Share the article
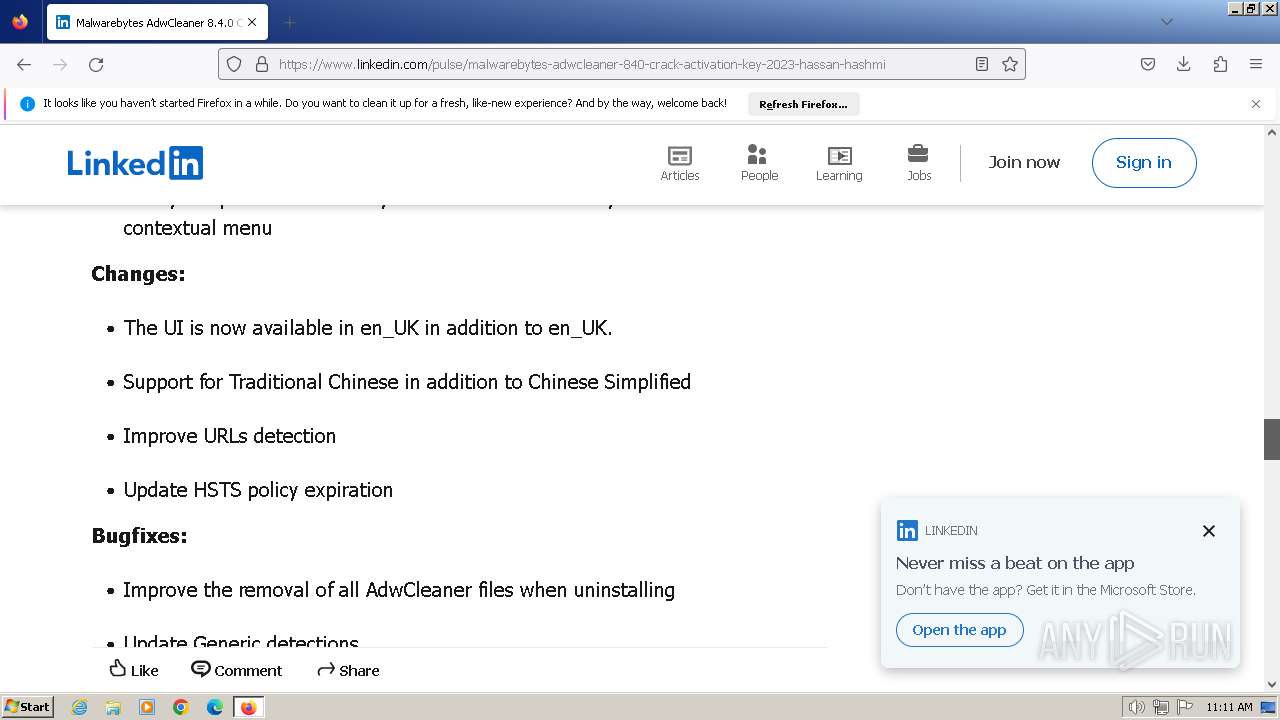Image resolution: width=1280 pixels, height=720 pixels. coord(348,670)
